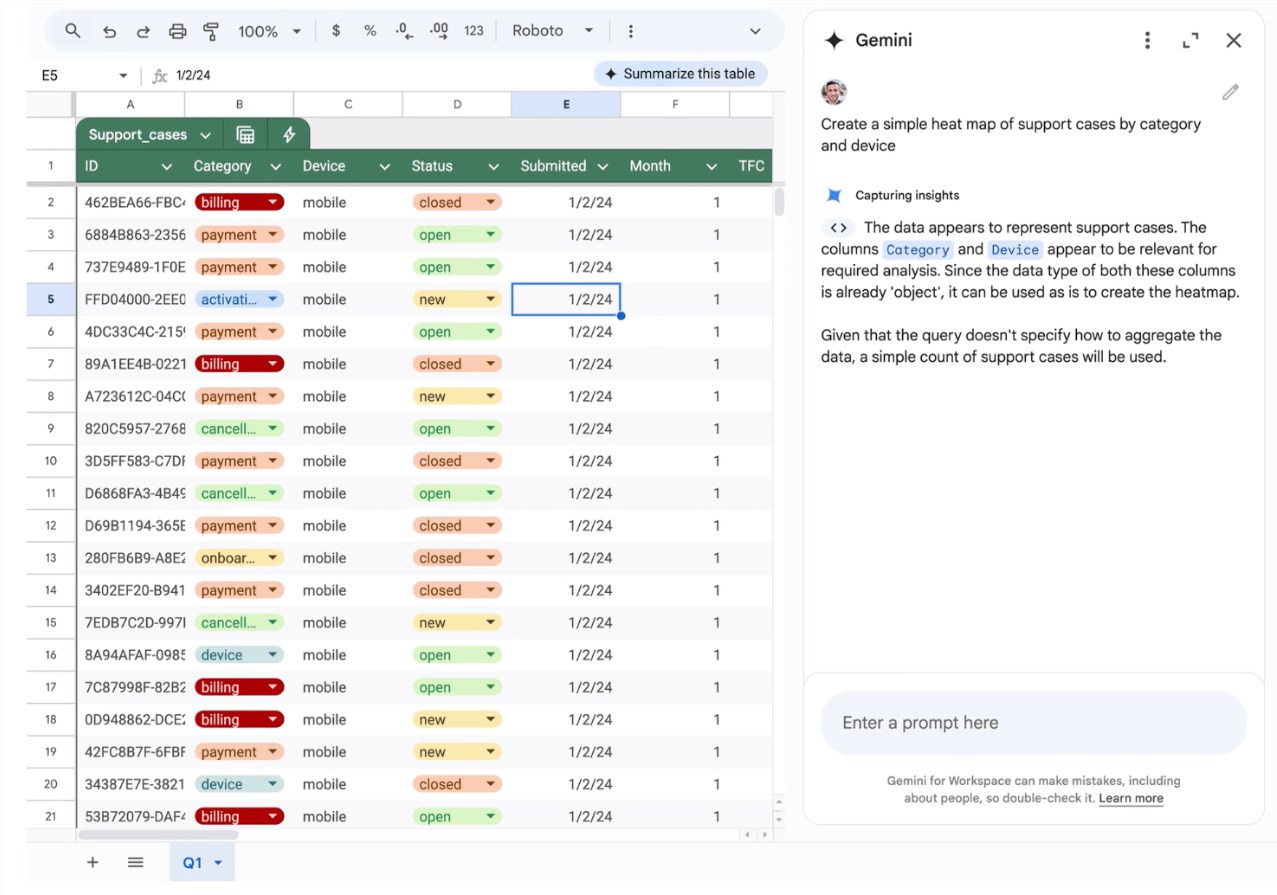The width and height of the screenshot is (1277, 895).
Task: Open the Roboto font dropdown
Action: coord(553,31)
